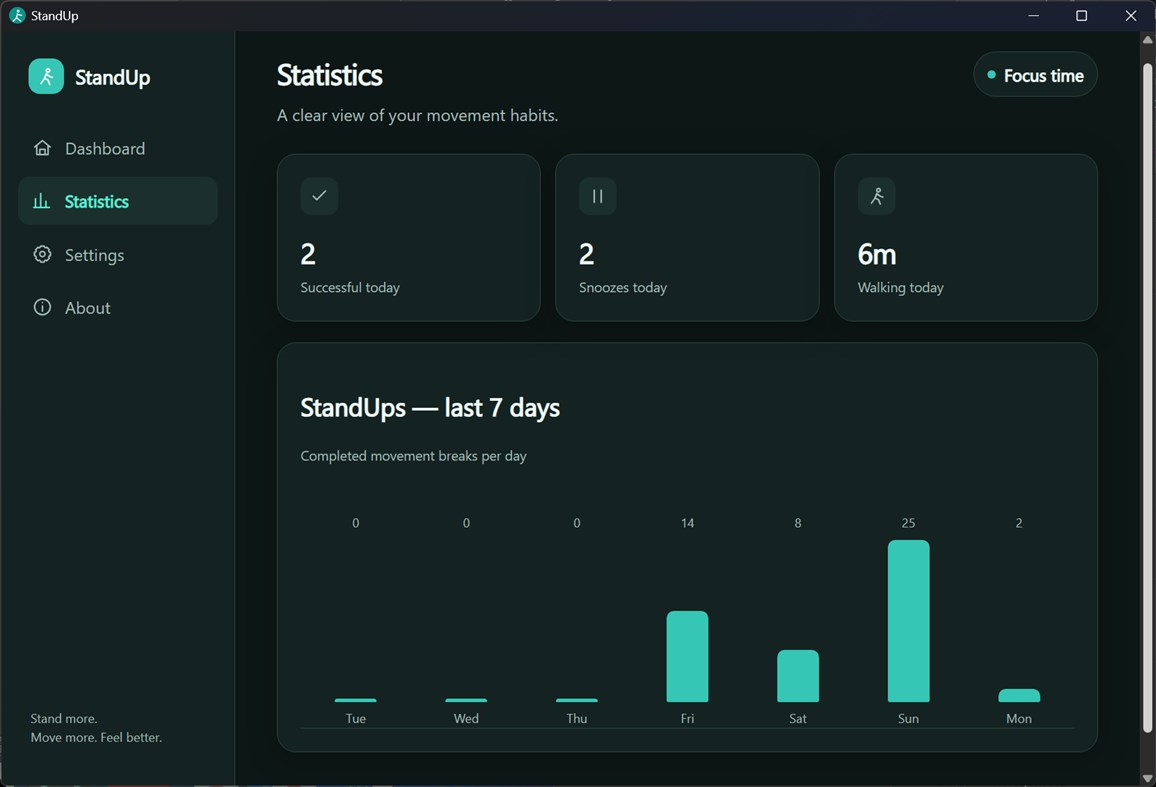Click the Wed axis label
Screen dimensions: 1156x787
(466, 718)
